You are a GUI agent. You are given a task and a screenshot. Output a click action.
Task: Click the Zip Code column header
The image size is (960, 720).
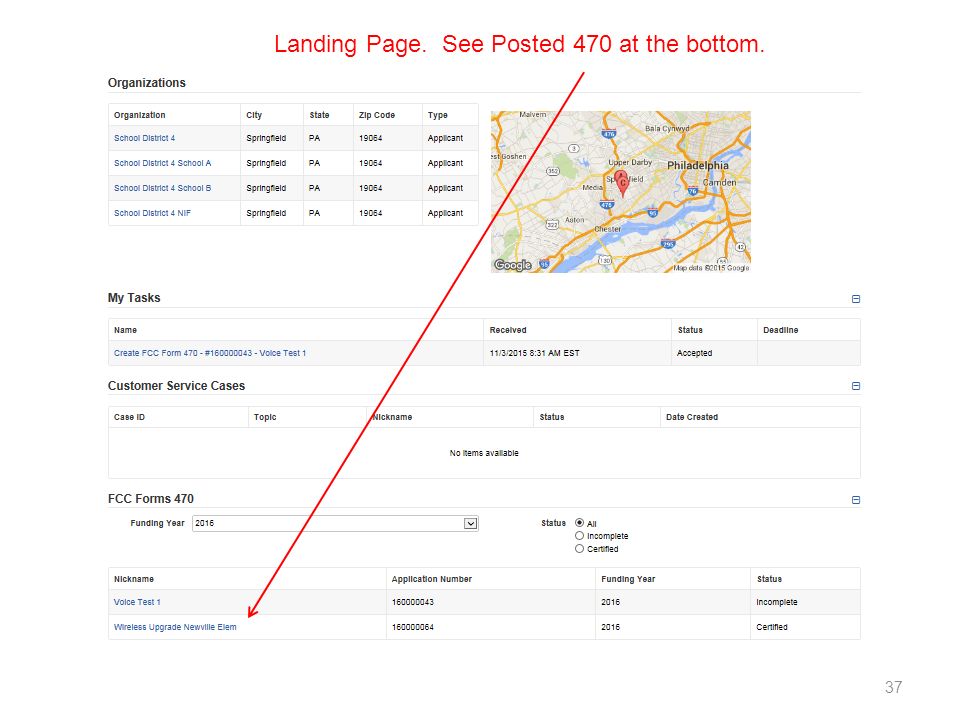point(377,115)
